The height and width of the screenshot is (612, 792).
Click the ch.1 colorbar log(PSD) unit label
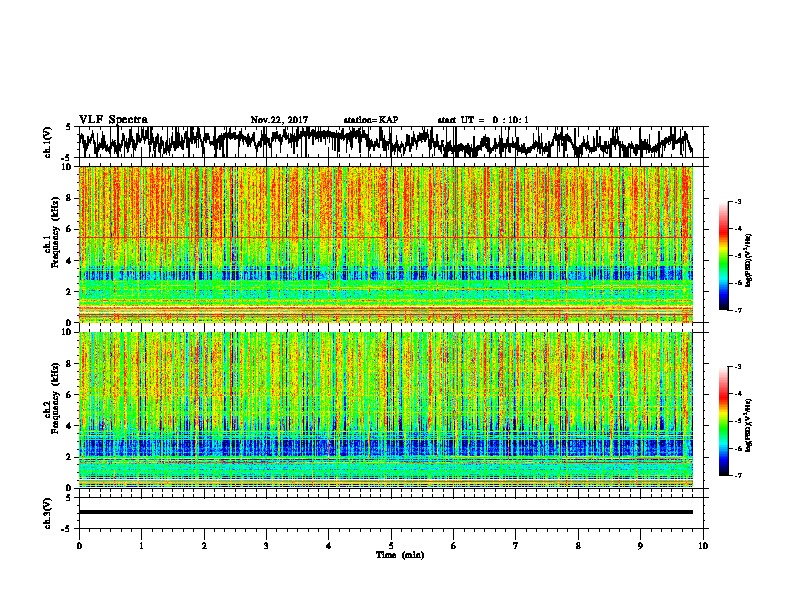[748, 261]
